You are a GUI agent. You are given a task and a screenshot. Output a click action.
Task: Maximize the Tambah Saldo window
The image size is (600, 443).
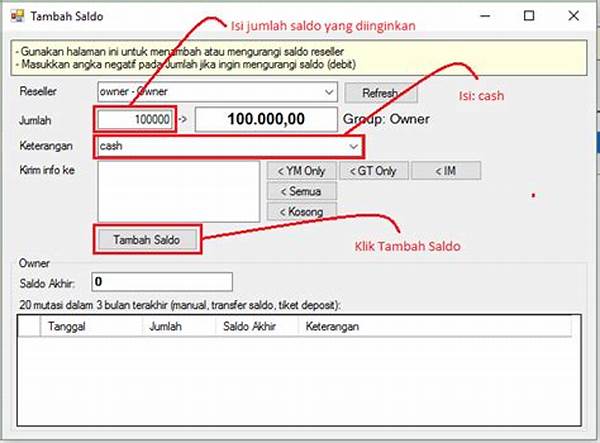pos(528,17)
